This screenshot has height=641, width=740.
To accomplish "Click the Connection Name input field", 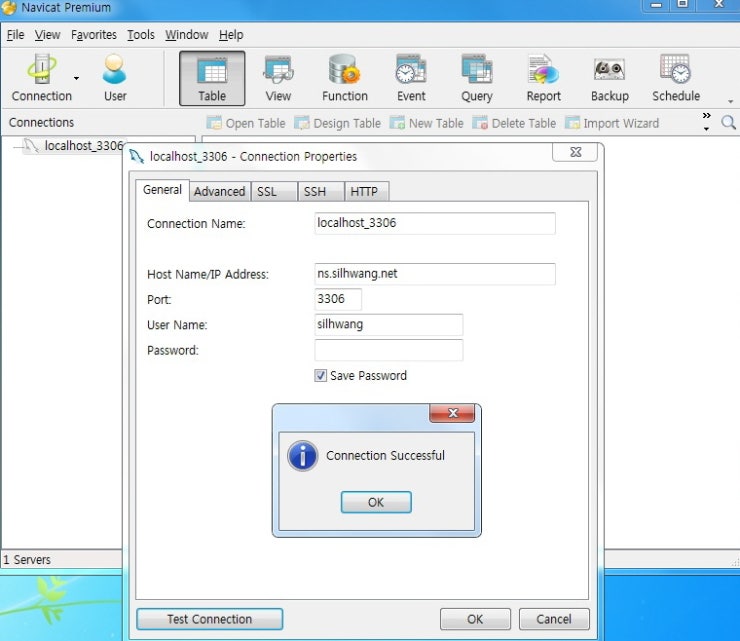I will coord(435,223).
